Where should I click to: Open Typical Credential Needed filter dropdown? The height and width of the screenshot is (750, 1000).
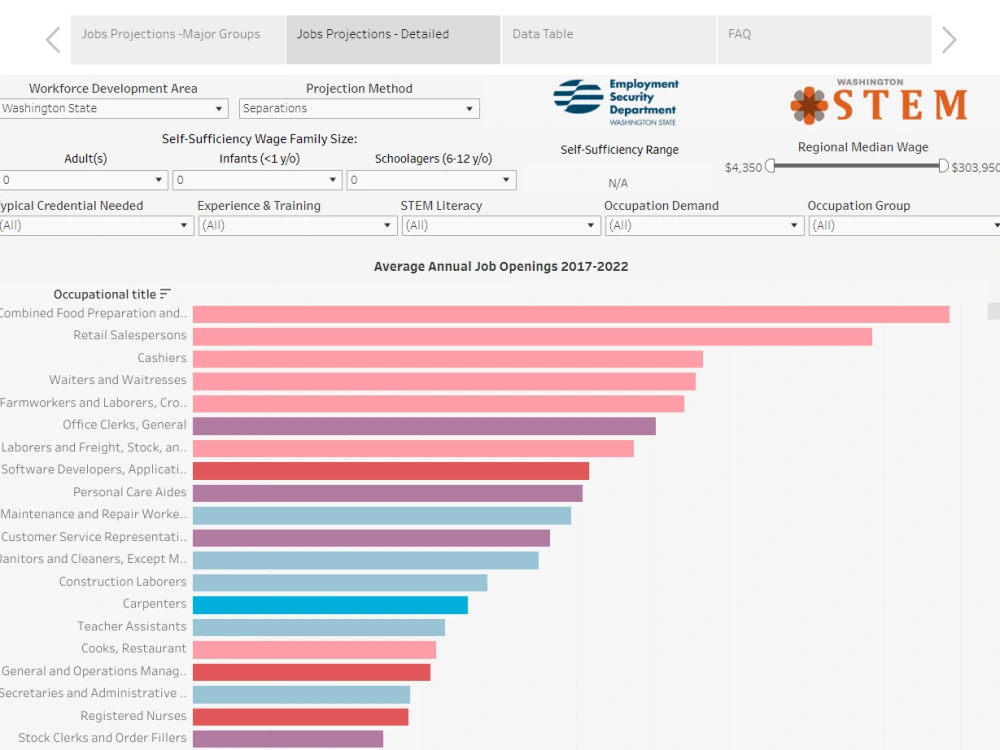96,225
